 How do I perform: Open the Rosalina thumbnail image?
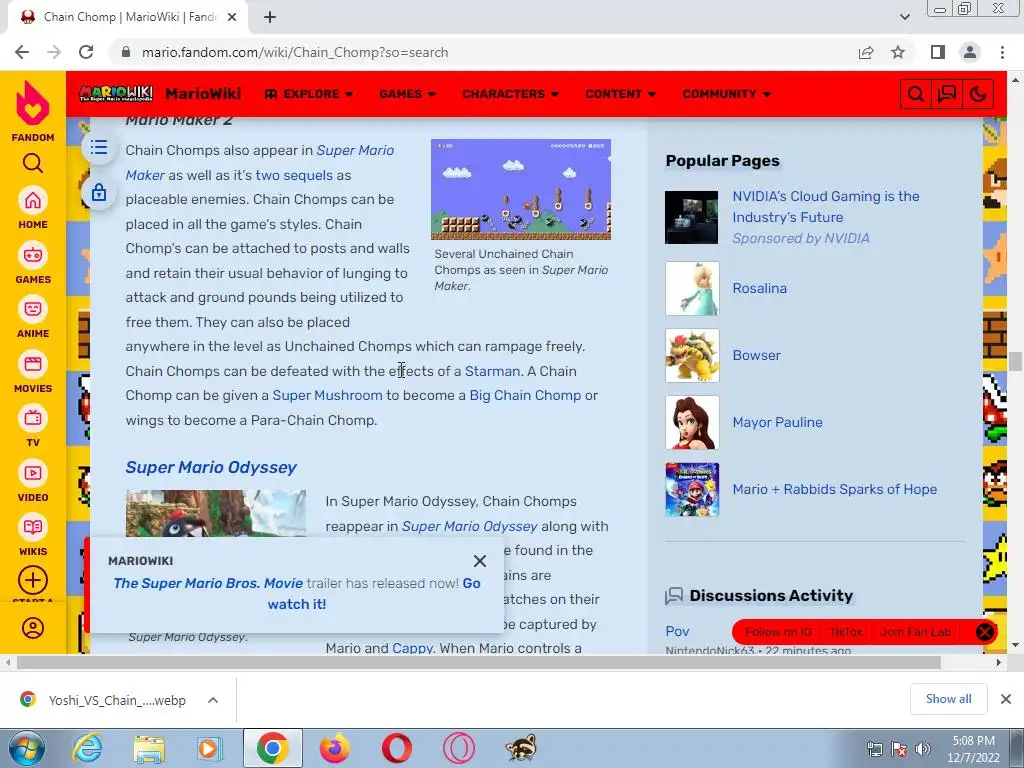coord(692,289)
